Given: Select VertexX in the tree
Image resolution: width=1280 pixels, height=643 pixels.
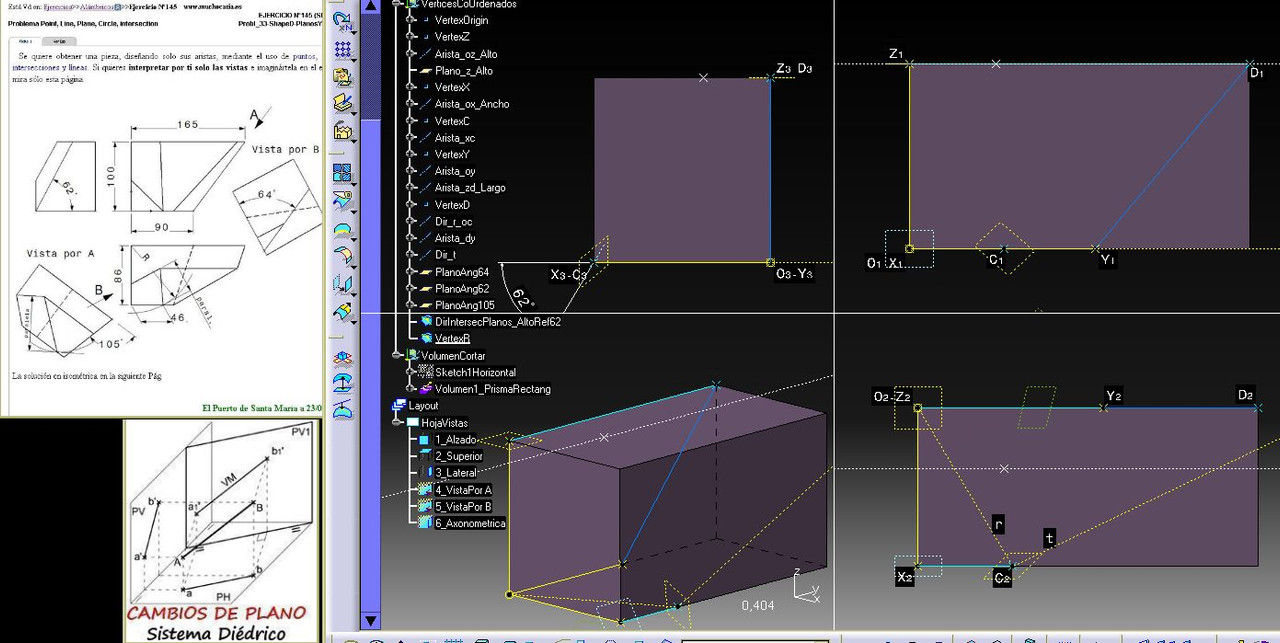Looking at the screenshot, I should point(452,87).
